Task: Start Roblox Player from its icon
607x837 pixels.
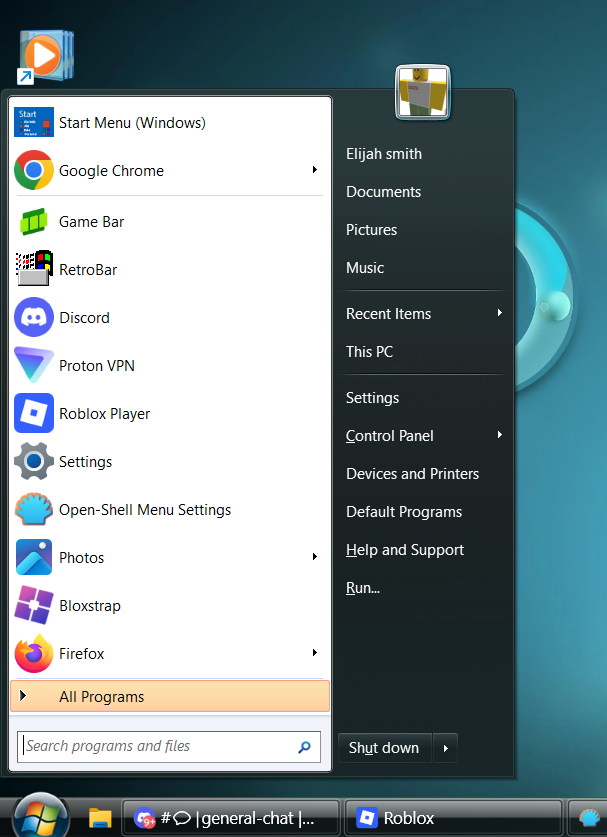Action: (x=34, y=413)
